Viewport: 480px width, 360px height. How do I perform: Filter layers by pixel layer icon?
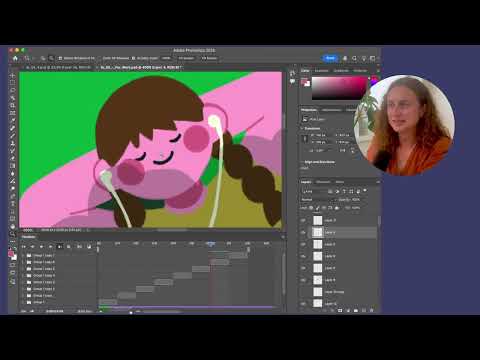click(330, 191)
